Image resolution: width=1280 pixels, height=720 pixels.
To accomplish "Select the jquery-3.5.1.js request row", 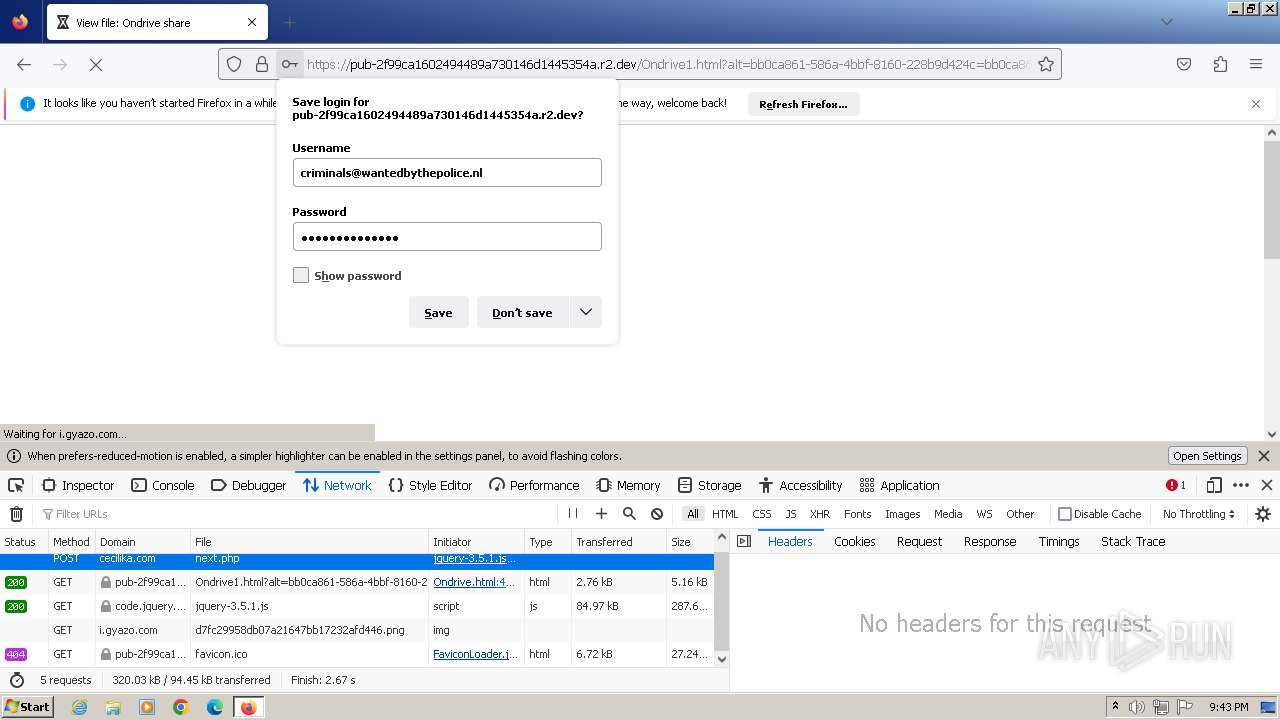I will pos(357,606).
